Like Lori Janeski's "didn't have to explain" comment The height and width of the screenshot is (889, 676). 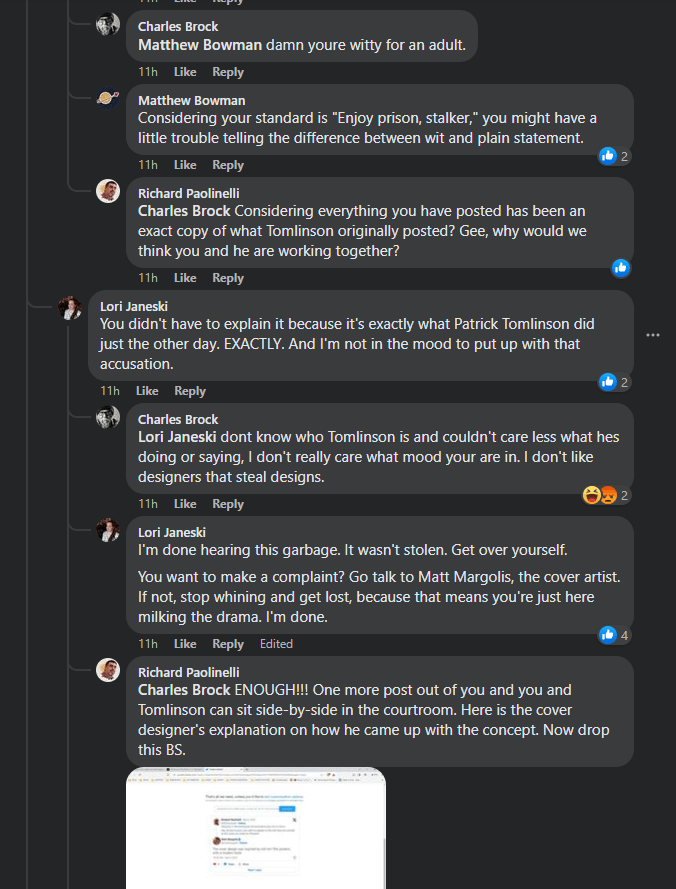(x=147, y=391)
